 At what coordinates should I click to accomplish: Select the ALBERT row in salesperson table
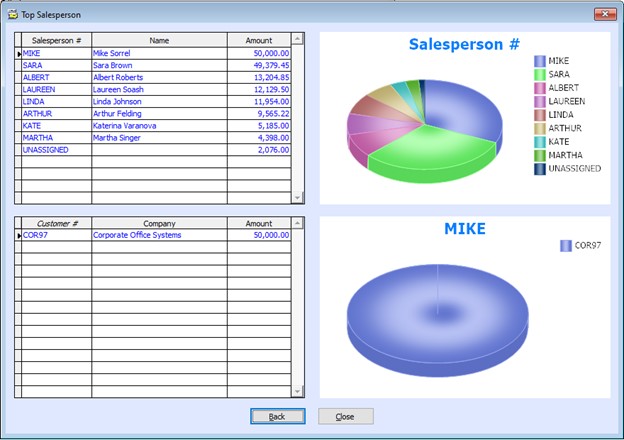pos(56,77)
